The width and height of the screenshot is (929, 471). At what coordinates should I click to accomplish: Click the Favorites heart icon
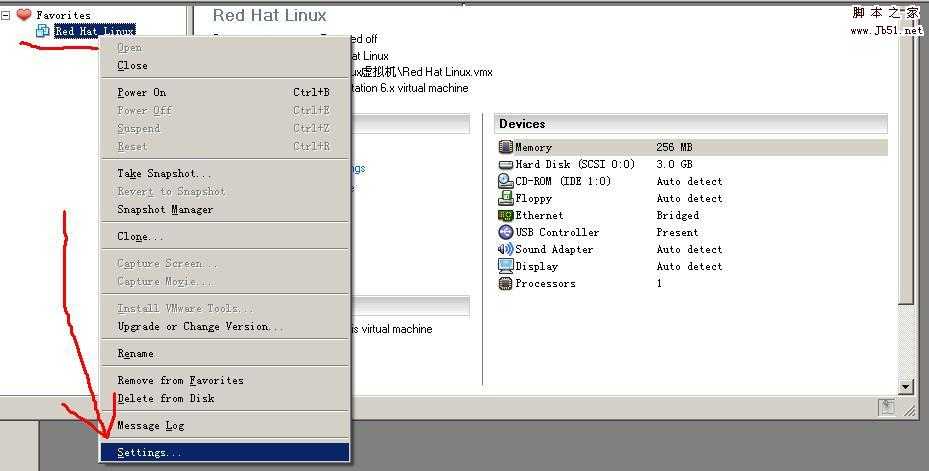[x=24, y=14]
